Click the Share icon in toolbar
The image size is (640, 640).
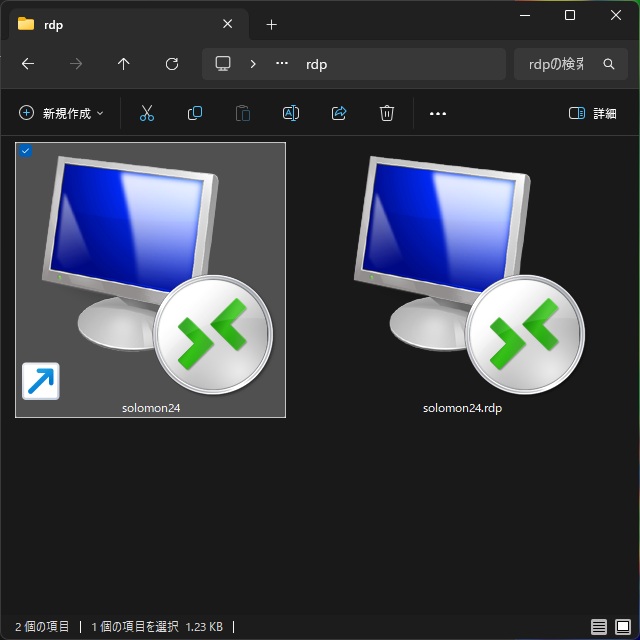pyautogui.click(x=339, y=114)
